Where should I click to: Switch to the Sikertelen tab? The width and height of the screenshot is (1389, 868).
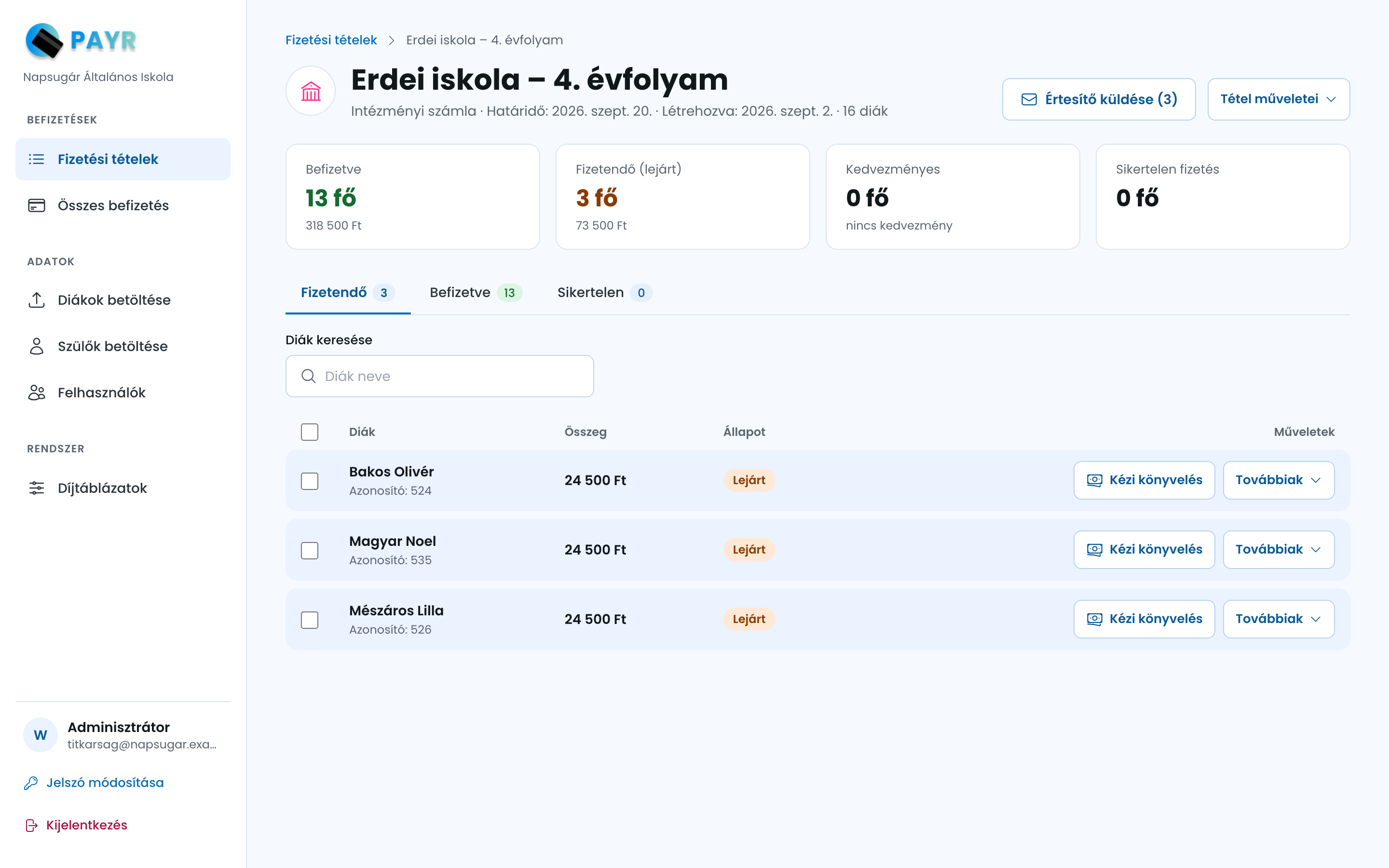pyautogui.click(x=604, y=293)
